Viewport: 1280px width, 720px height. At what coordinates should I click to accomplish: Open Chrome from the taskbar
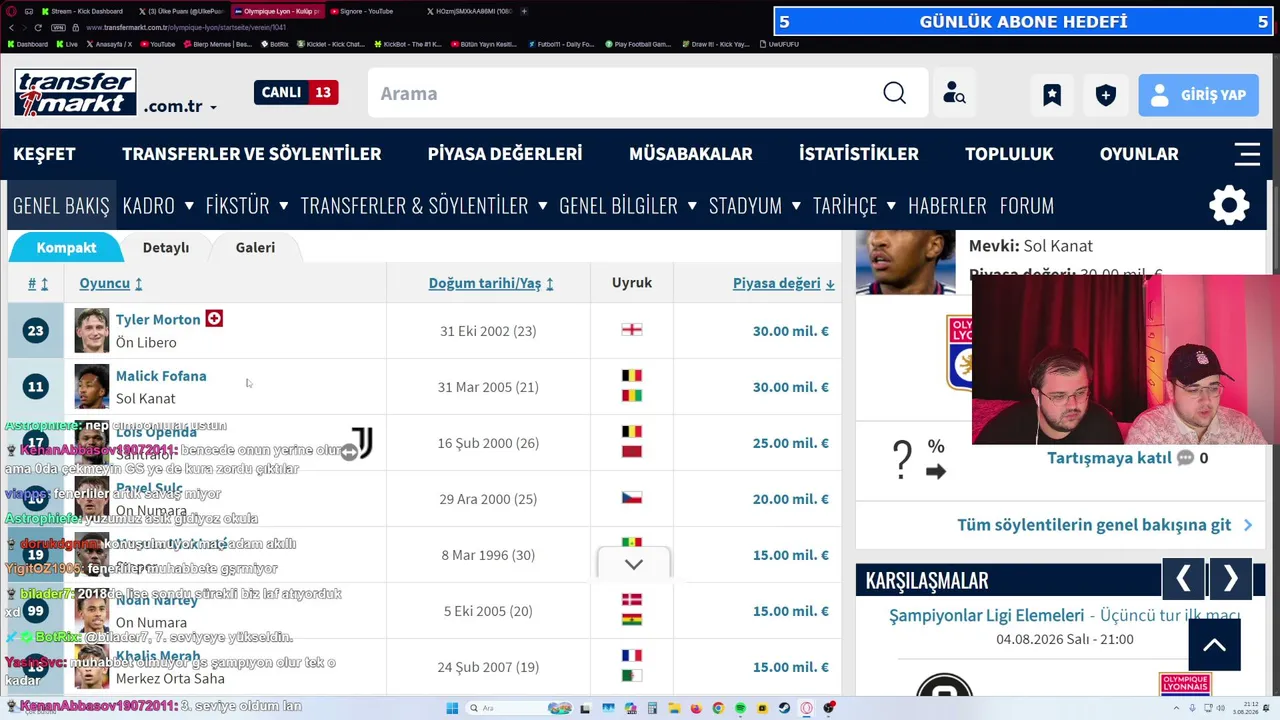pyautogui.click(x=718, y=708)
